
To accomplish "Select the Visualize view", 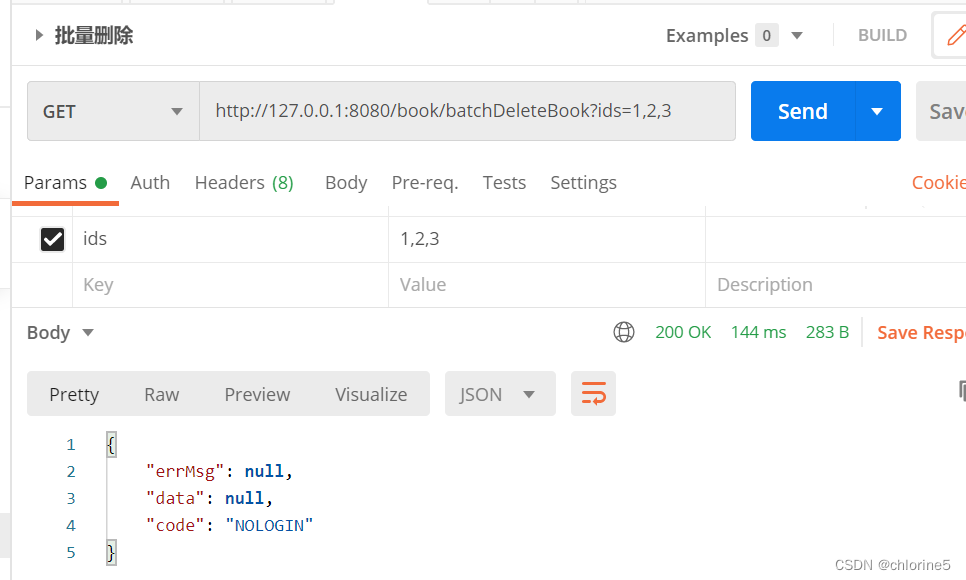I will [x=371, y=394].
